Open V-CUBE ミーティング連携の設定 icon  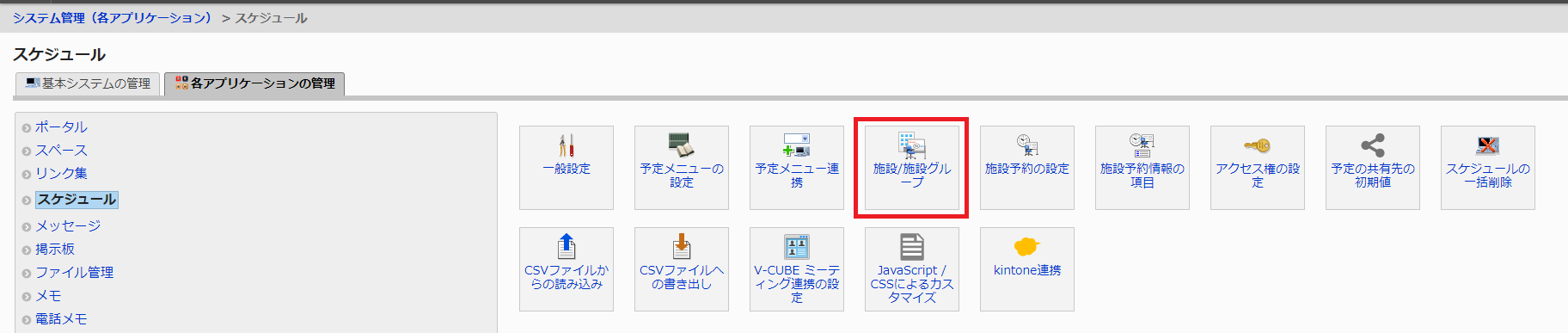coord(797,246)
